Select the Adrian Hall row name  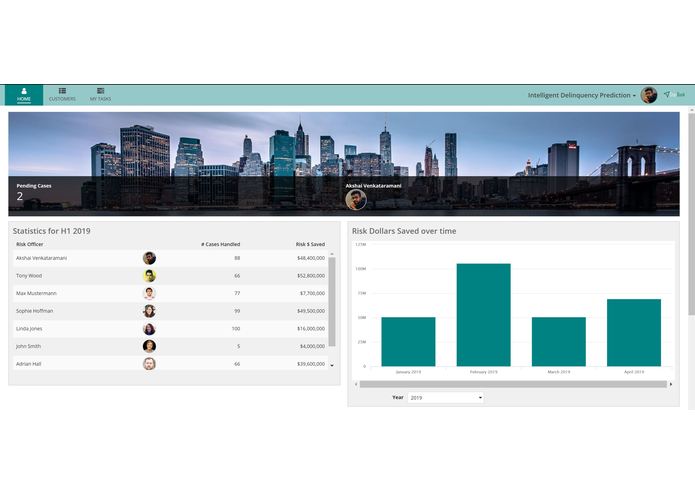(x=28, y=364)
